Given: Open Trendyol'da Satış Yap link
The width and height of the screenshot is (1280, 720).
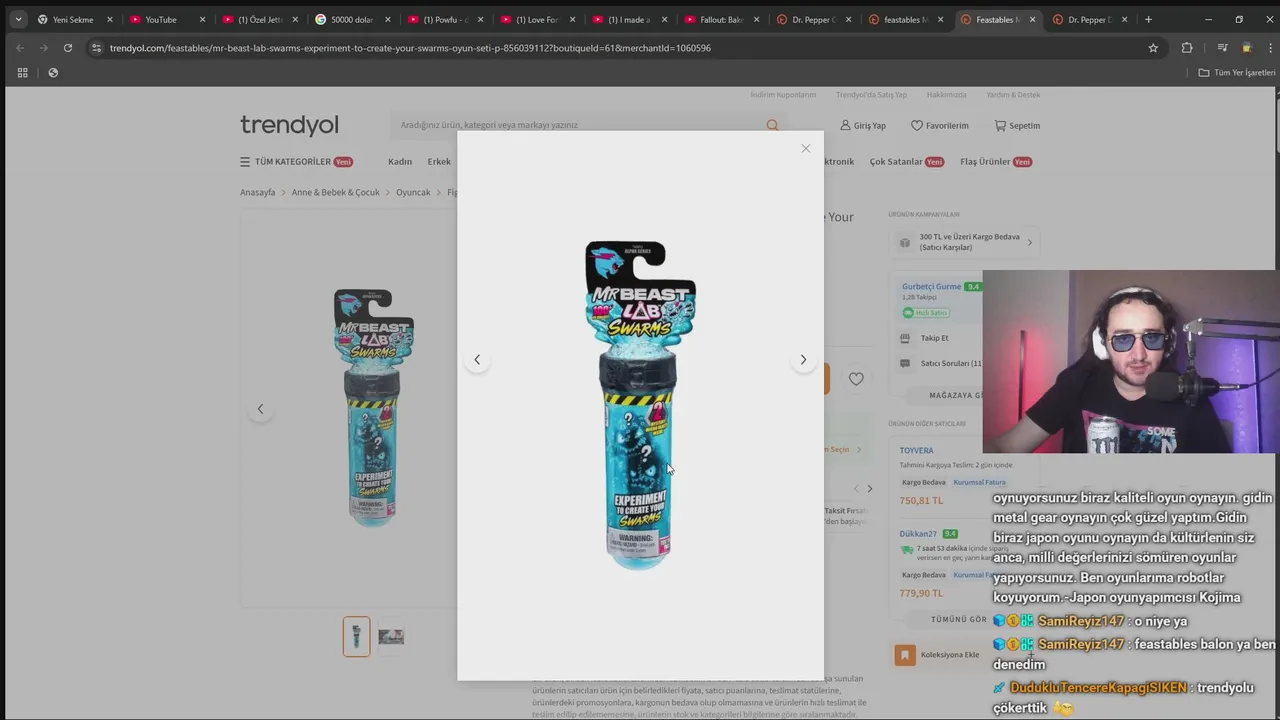Looking at the screenshot, I should coord(871,95).
